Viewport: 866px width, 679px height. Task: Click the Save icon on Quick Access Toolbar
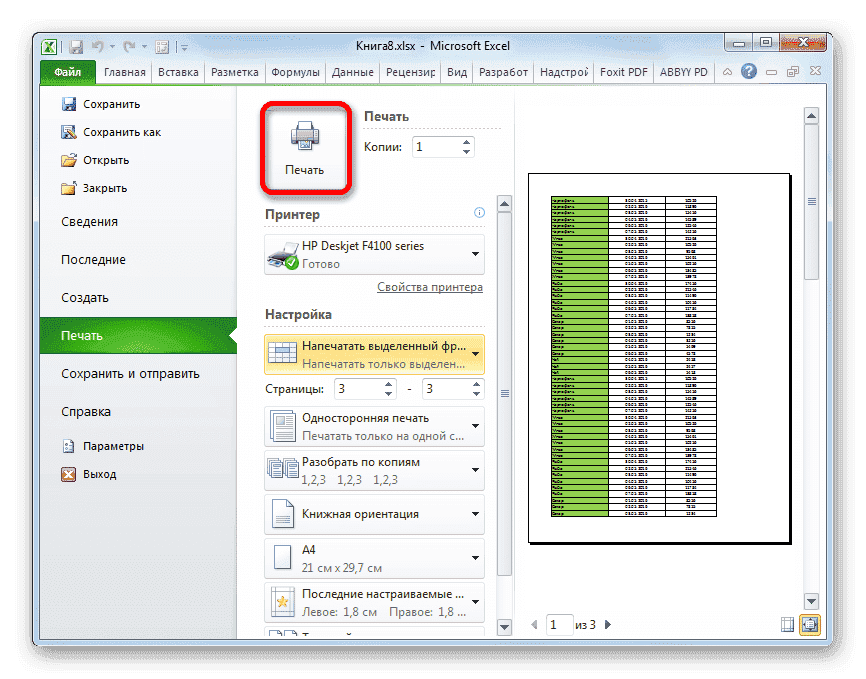tap(75, 46)
